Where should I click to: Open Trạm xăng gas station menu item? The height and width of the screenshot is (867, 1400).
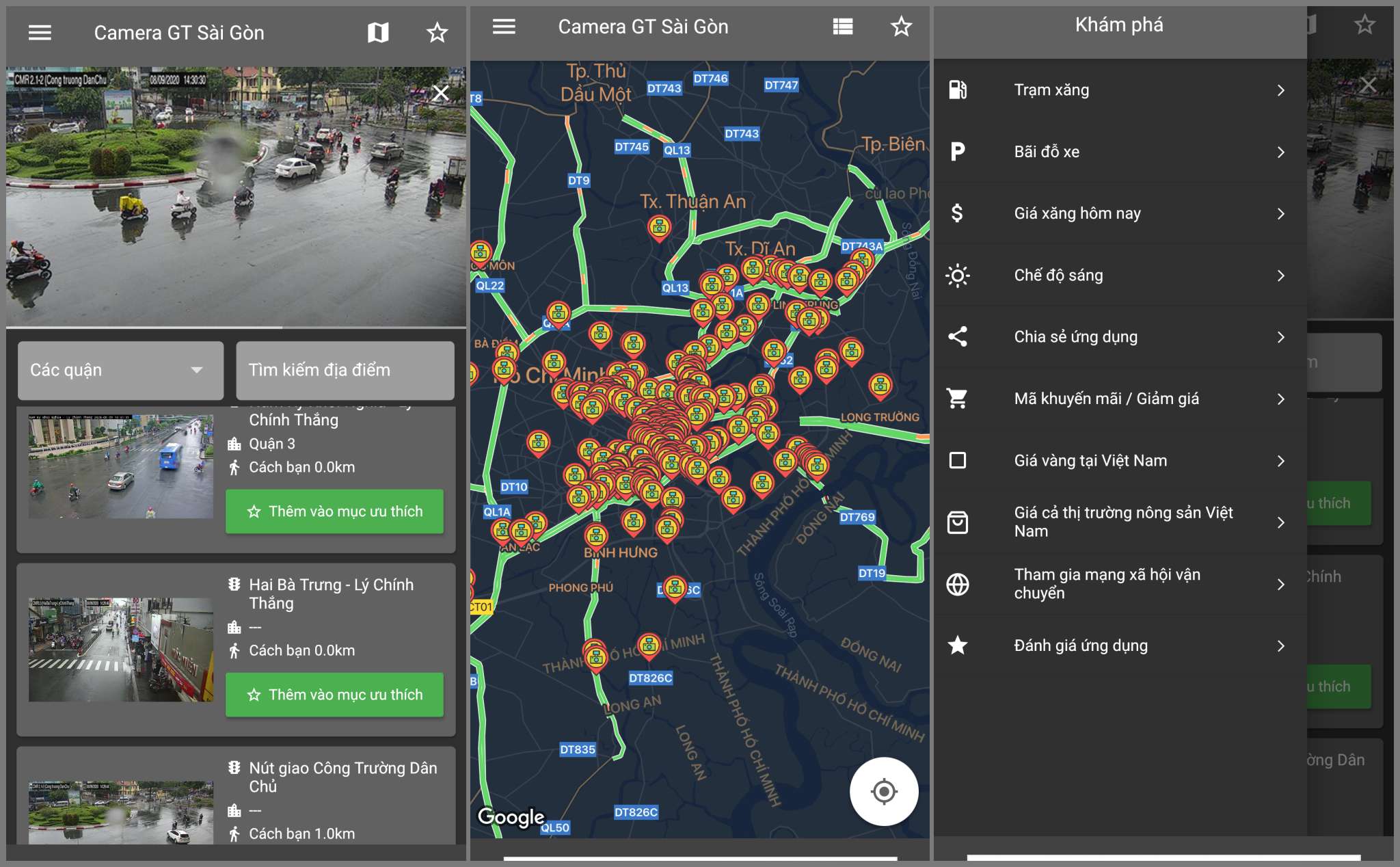click(1120, 90)
